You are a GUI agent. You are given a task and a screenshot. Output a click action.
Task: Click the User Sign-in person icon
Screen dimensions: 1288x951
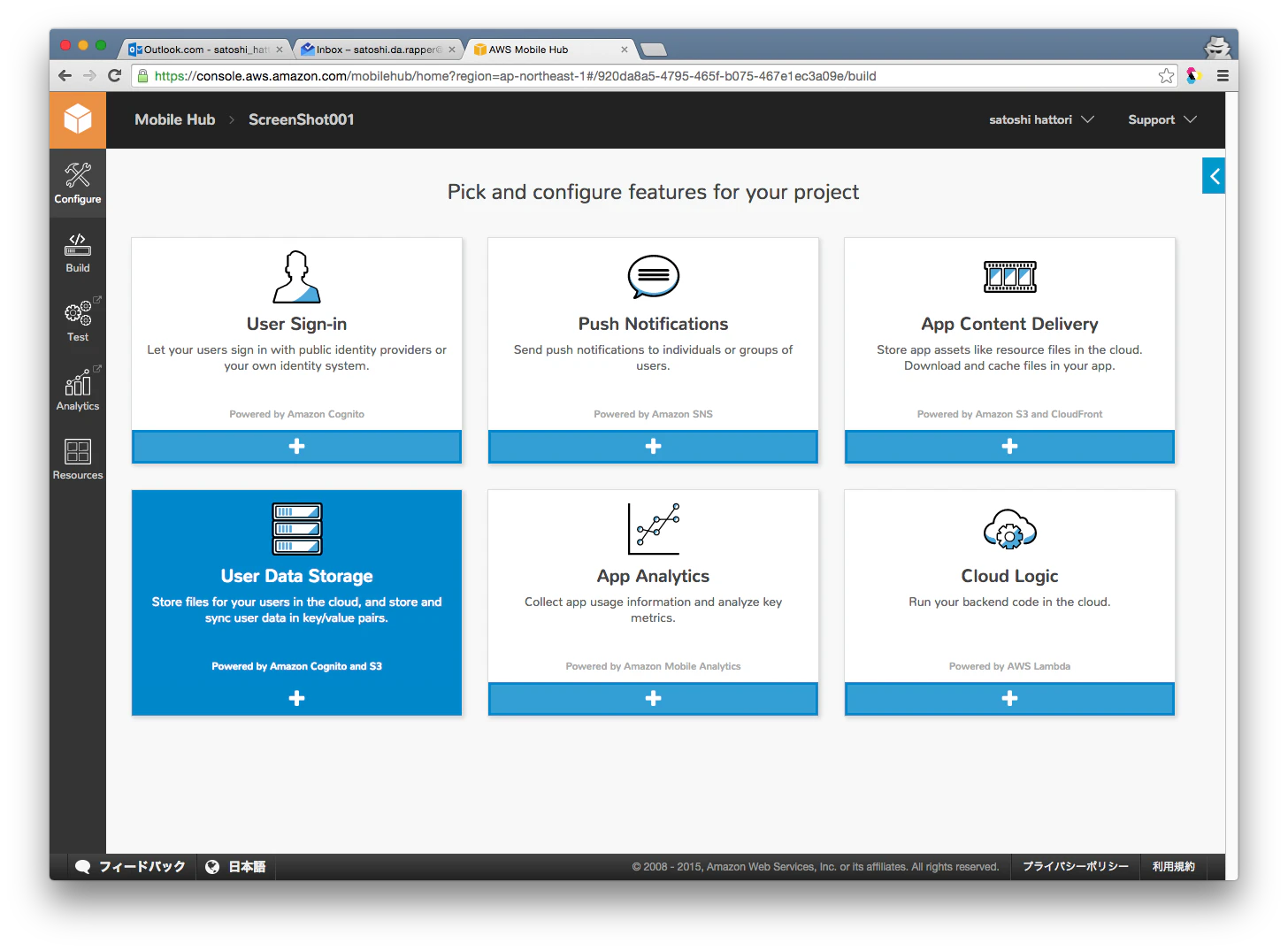[x=296, y=277]
